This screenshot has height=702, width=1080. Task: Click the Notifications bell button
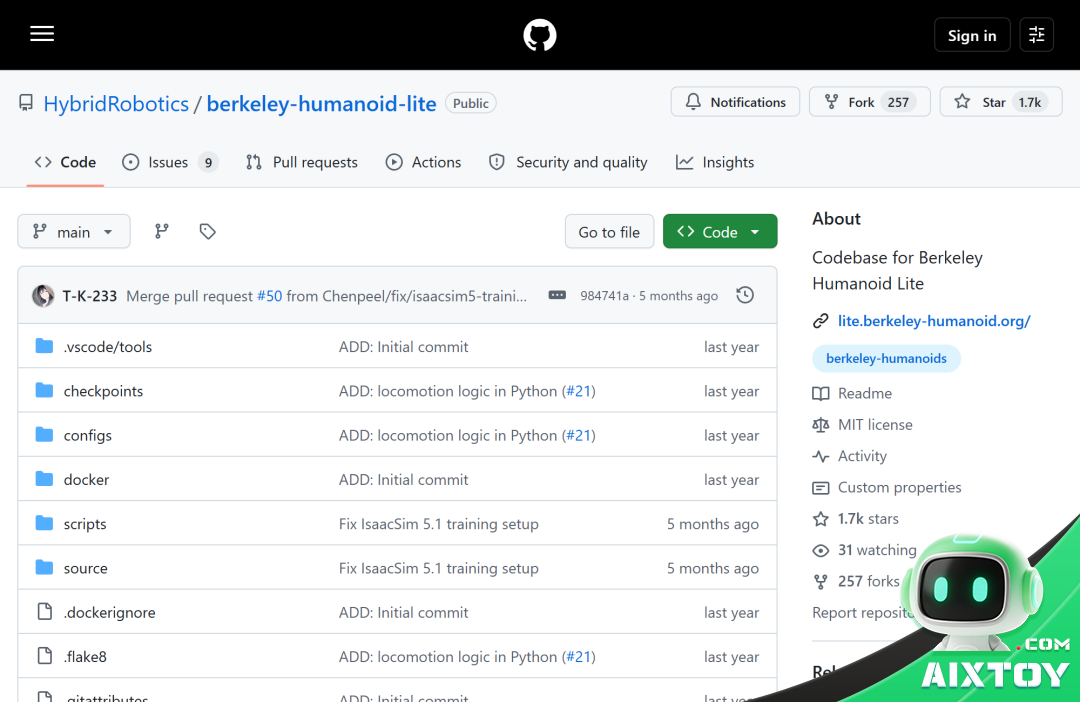coord(735,102)
